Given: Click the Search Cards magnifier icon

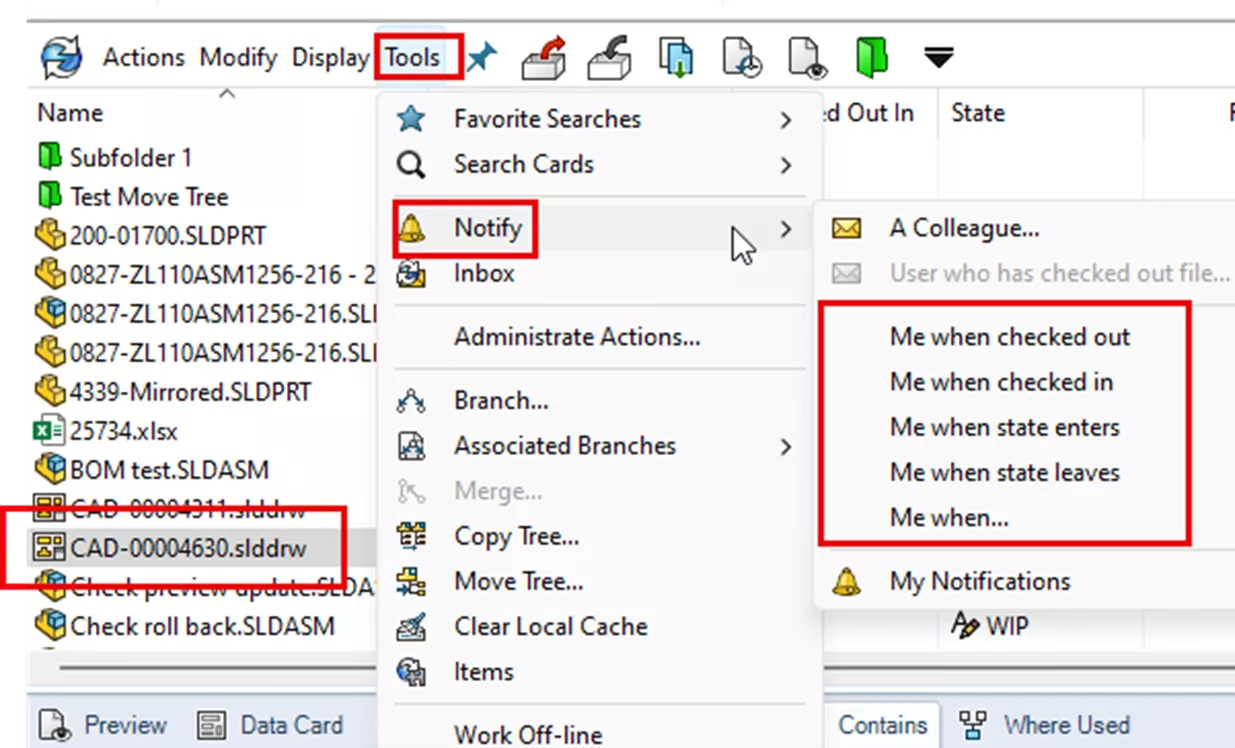Looking at the screenshot, I should pos(411,165).
